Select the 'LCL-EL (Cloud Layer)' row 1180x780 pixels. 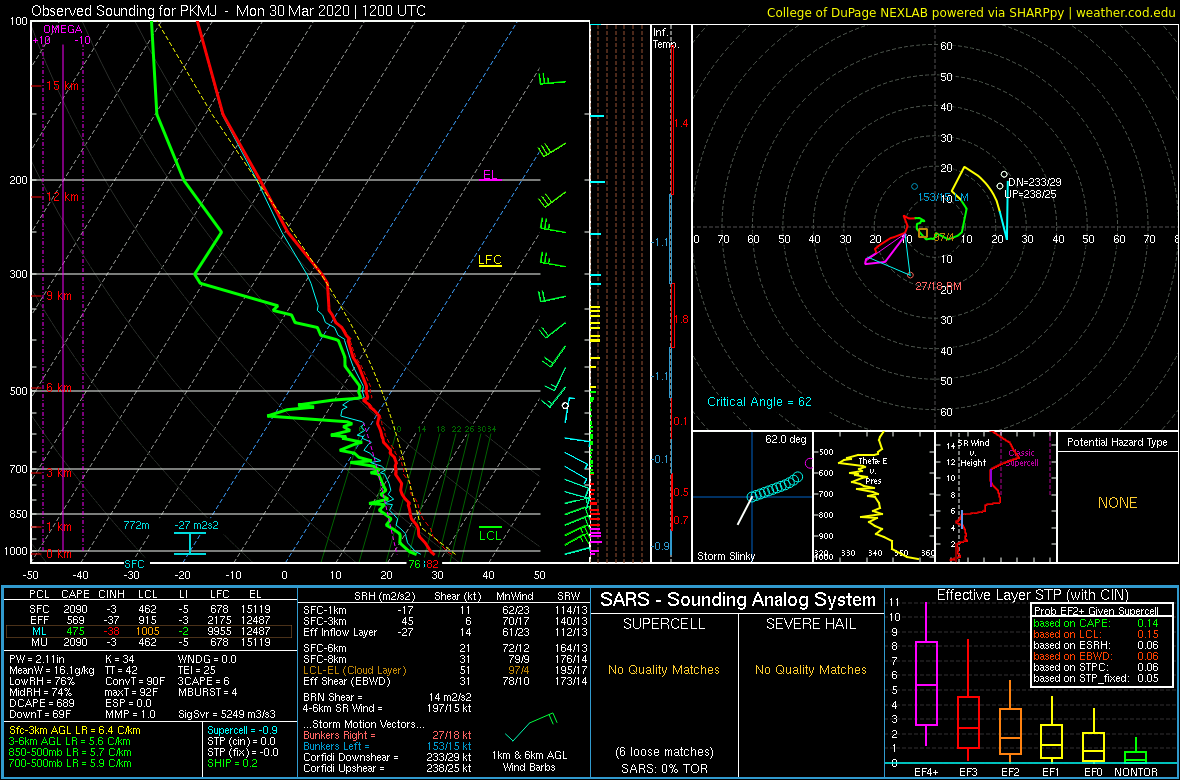[x=444, y=670]
